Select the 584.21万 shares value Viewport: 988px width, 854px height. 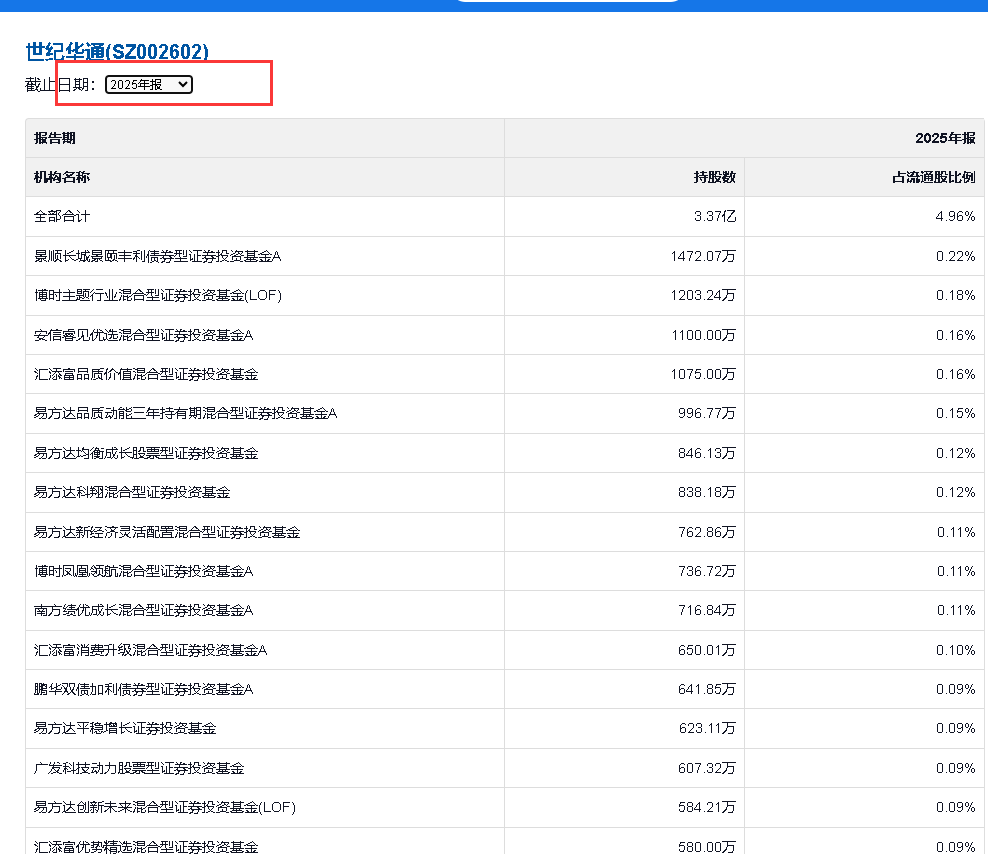[x=707, y=807]
